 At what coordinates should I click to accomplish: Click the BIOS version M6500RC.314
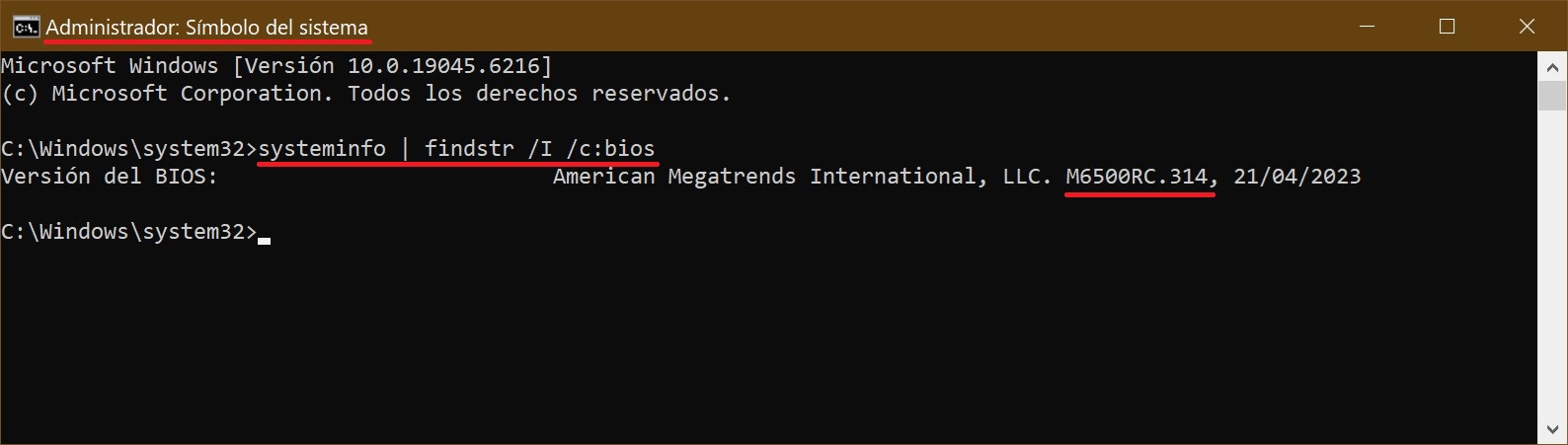pos(1137,177)
